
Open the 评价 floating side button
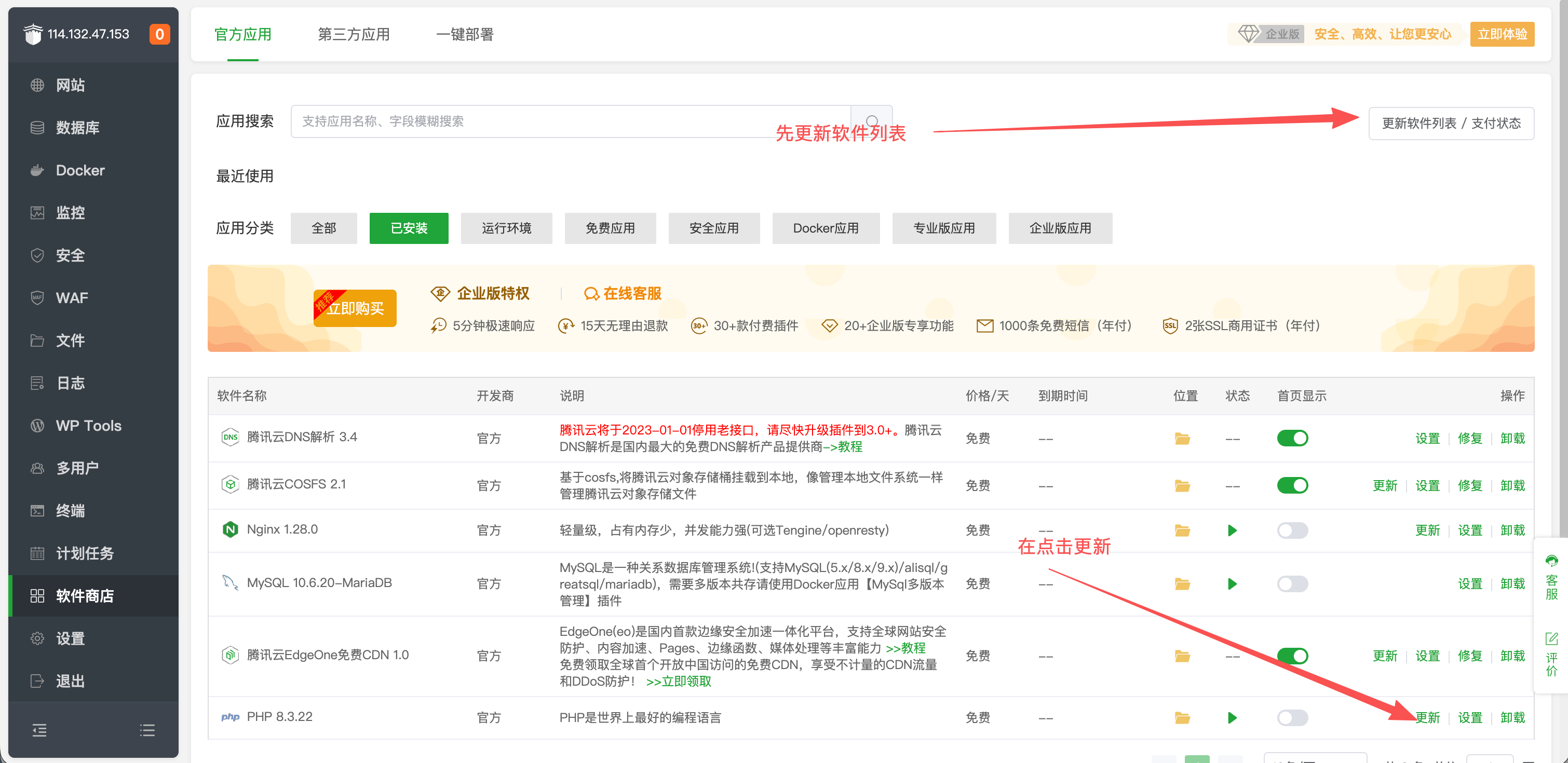click(x=1551, y=655)
